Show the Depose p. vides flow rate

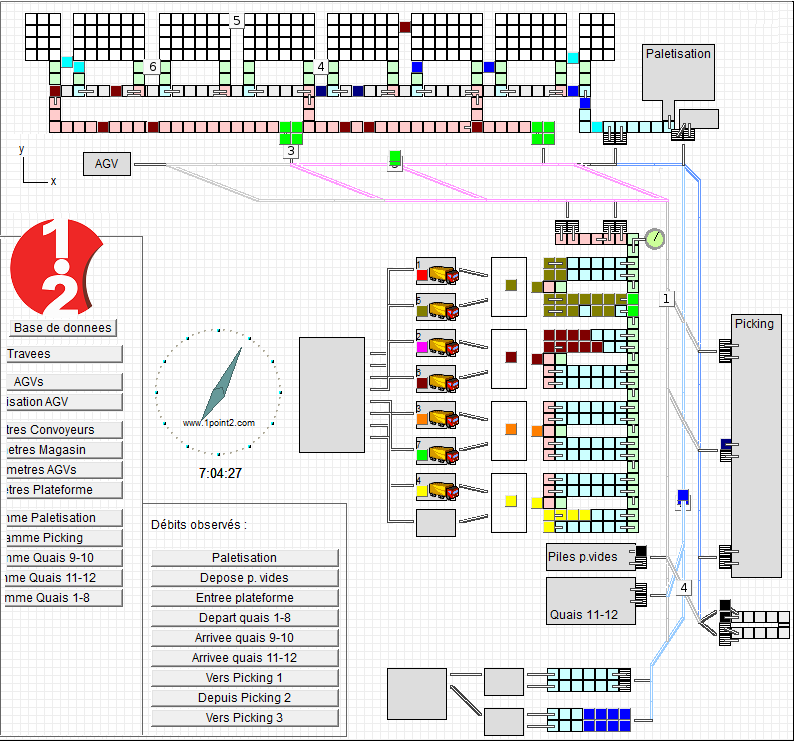pyautogui.click(x=245, y=578)
